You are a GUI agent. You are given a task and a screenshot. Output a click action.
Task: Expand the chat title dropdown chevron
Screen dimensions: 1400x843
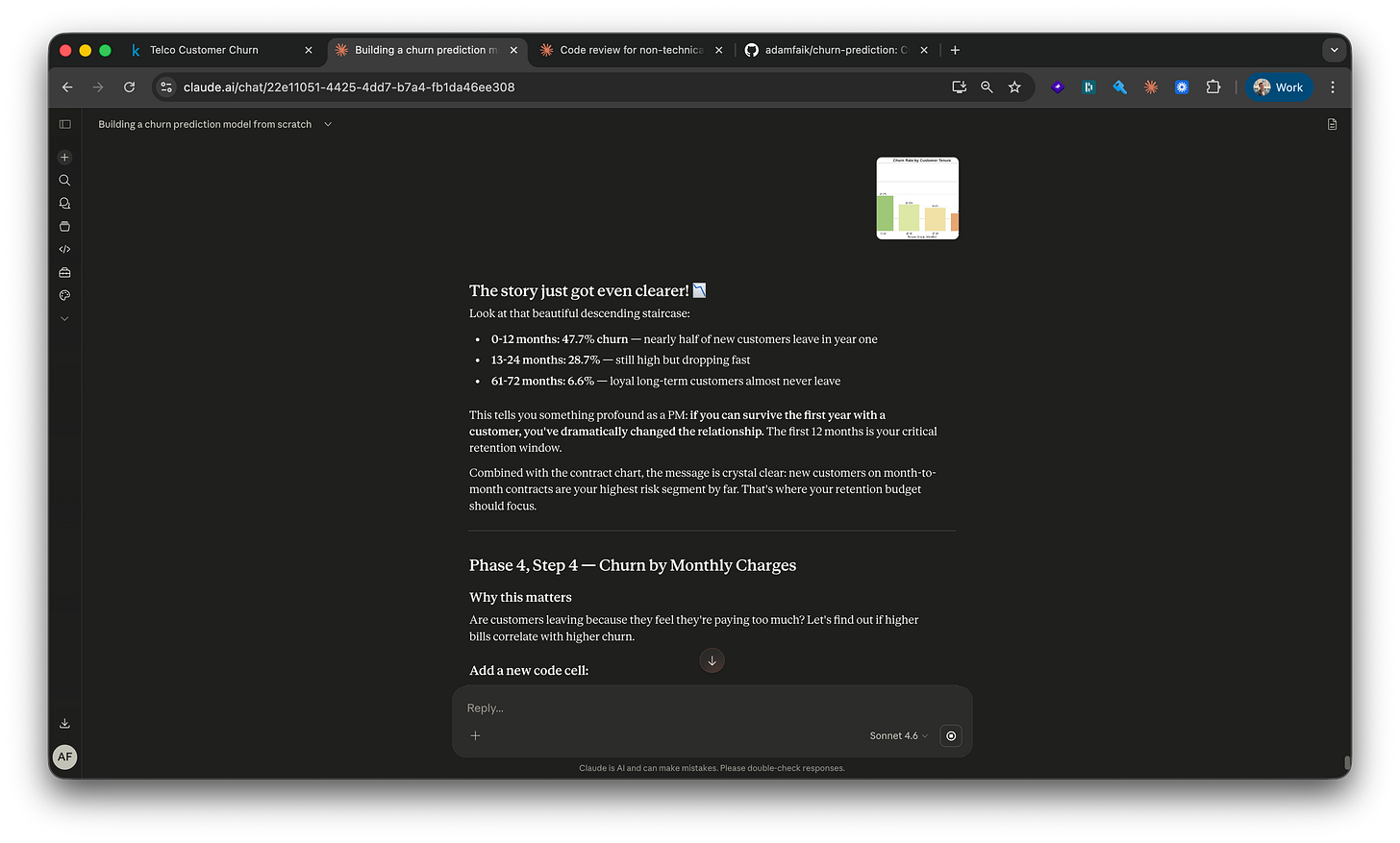point(327,124)
